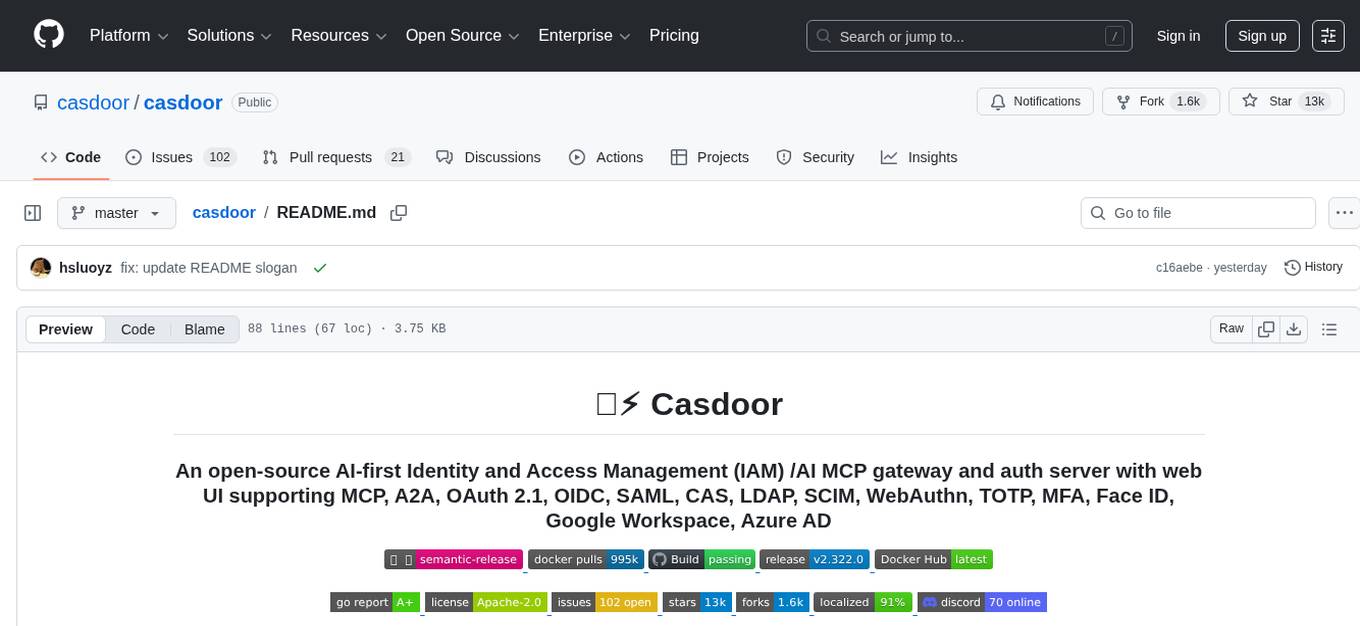The width and height of the screenshot is (1360, 626).
Task: Click the Notifications bell icon
Action: tap(998, 101)
